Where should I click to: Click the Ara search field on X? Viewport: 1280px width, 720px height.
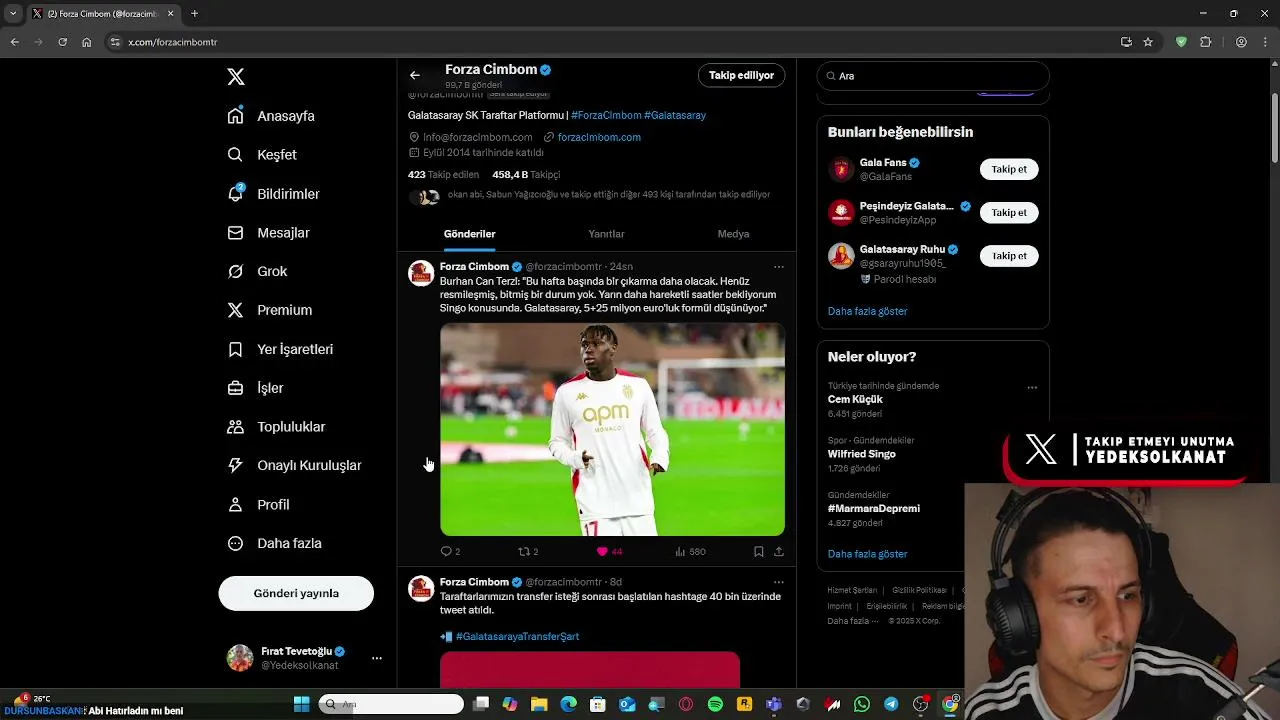coord(933,76)
